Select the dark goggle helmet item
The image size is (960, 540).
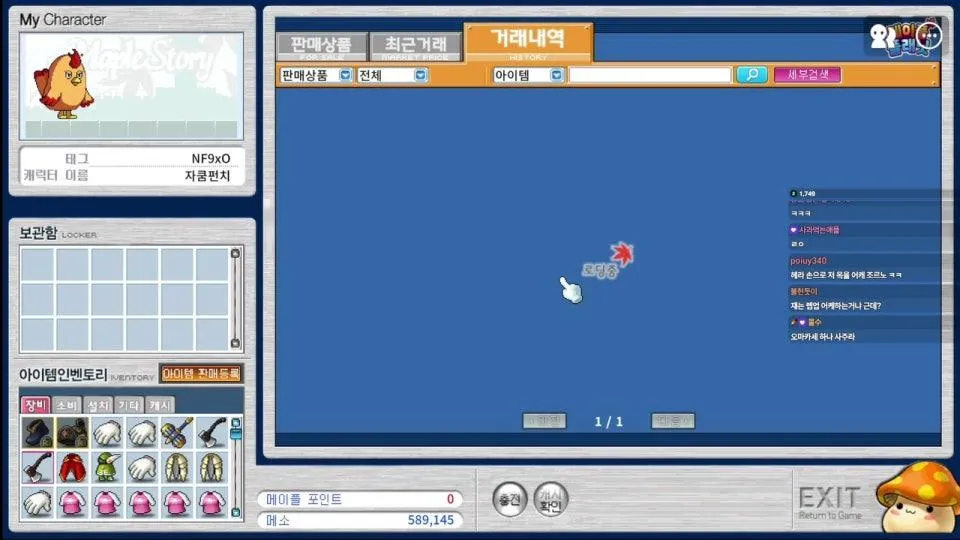coord(72,432)
